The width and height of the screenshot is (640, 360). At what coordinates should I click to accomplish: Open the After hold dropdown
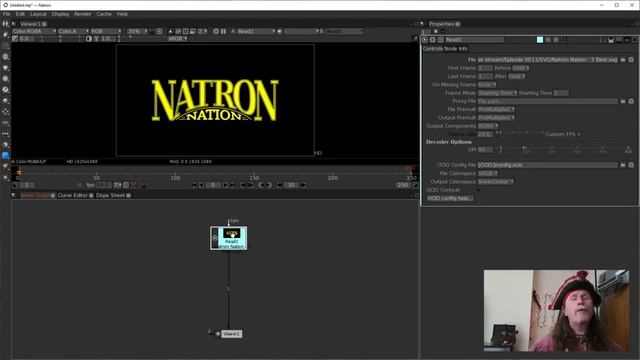click(x=517, y=76)
